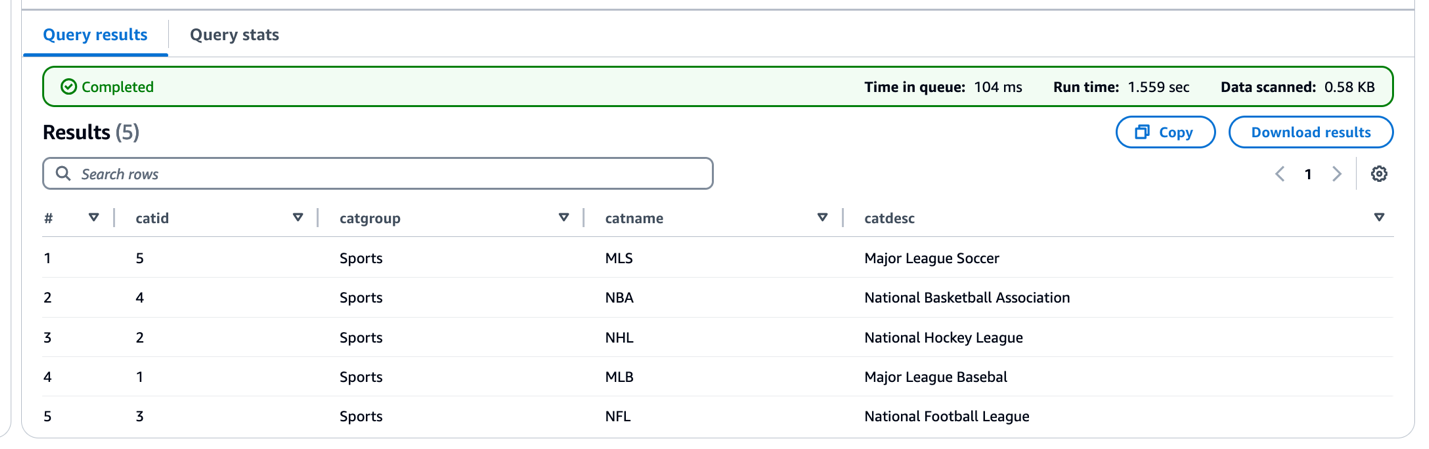
Task: Click the NBA catname cell
Action: tap(619, 298)
